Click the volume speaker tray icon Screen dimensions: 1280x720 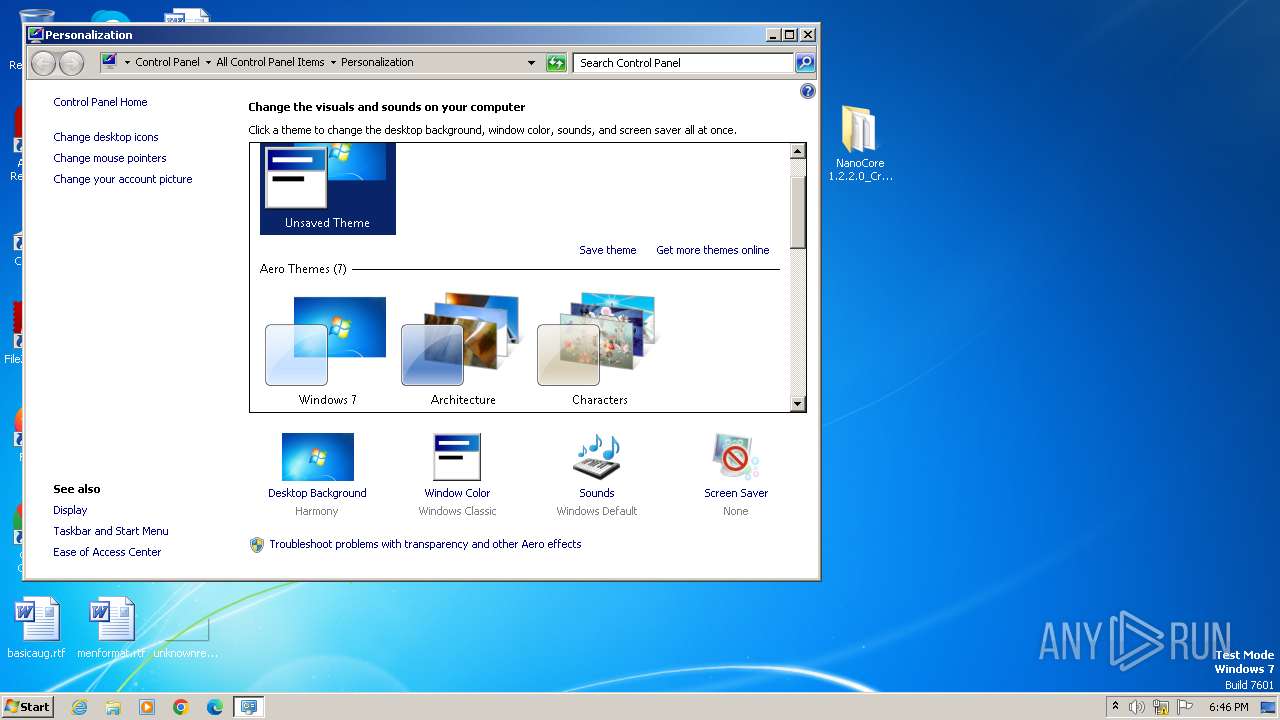1137,707
